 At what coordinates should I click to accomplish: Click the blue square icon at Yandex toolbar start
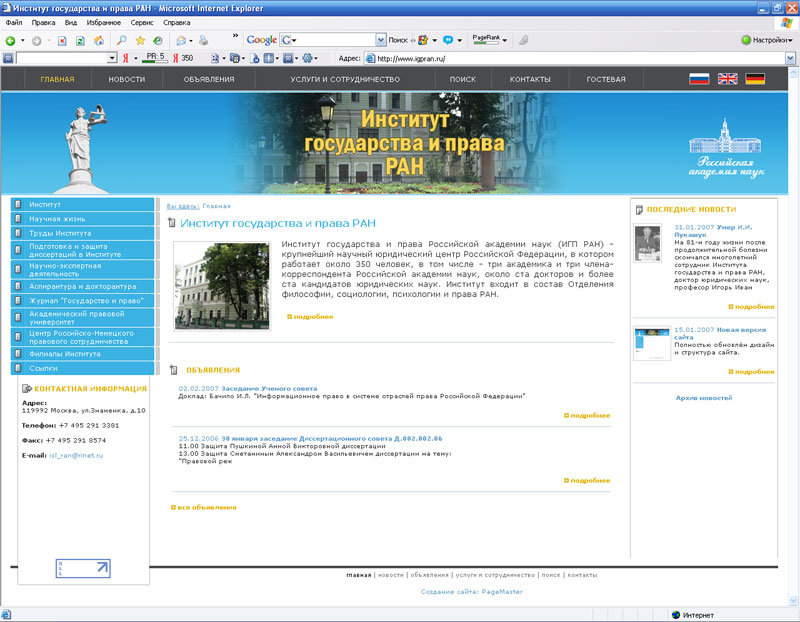8,58
